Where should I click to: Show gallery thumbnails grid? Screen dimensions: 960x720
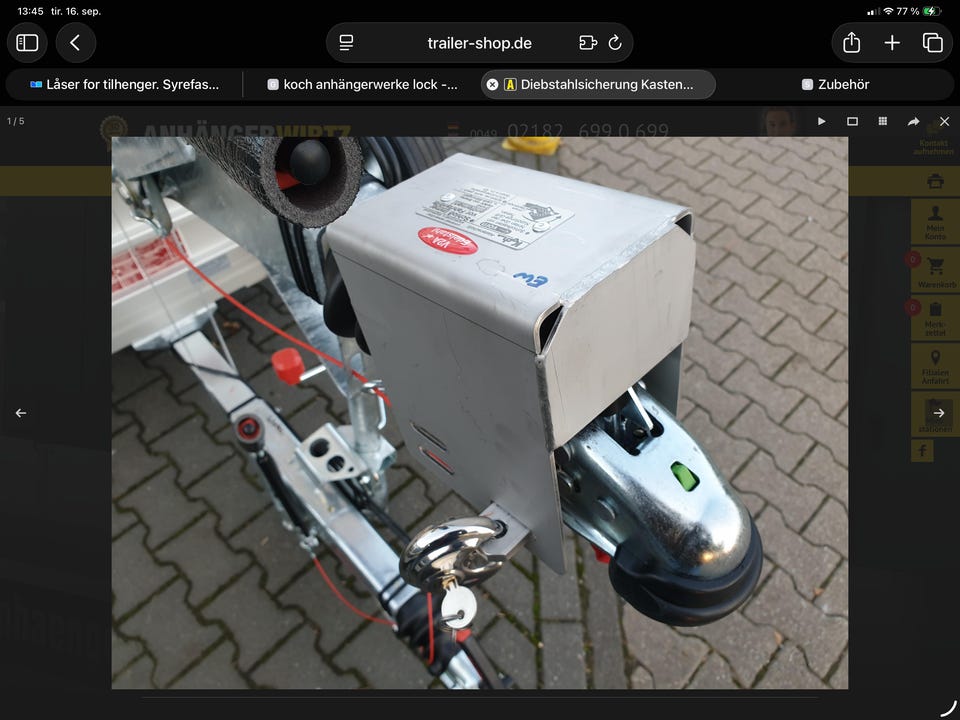point(883,121)
